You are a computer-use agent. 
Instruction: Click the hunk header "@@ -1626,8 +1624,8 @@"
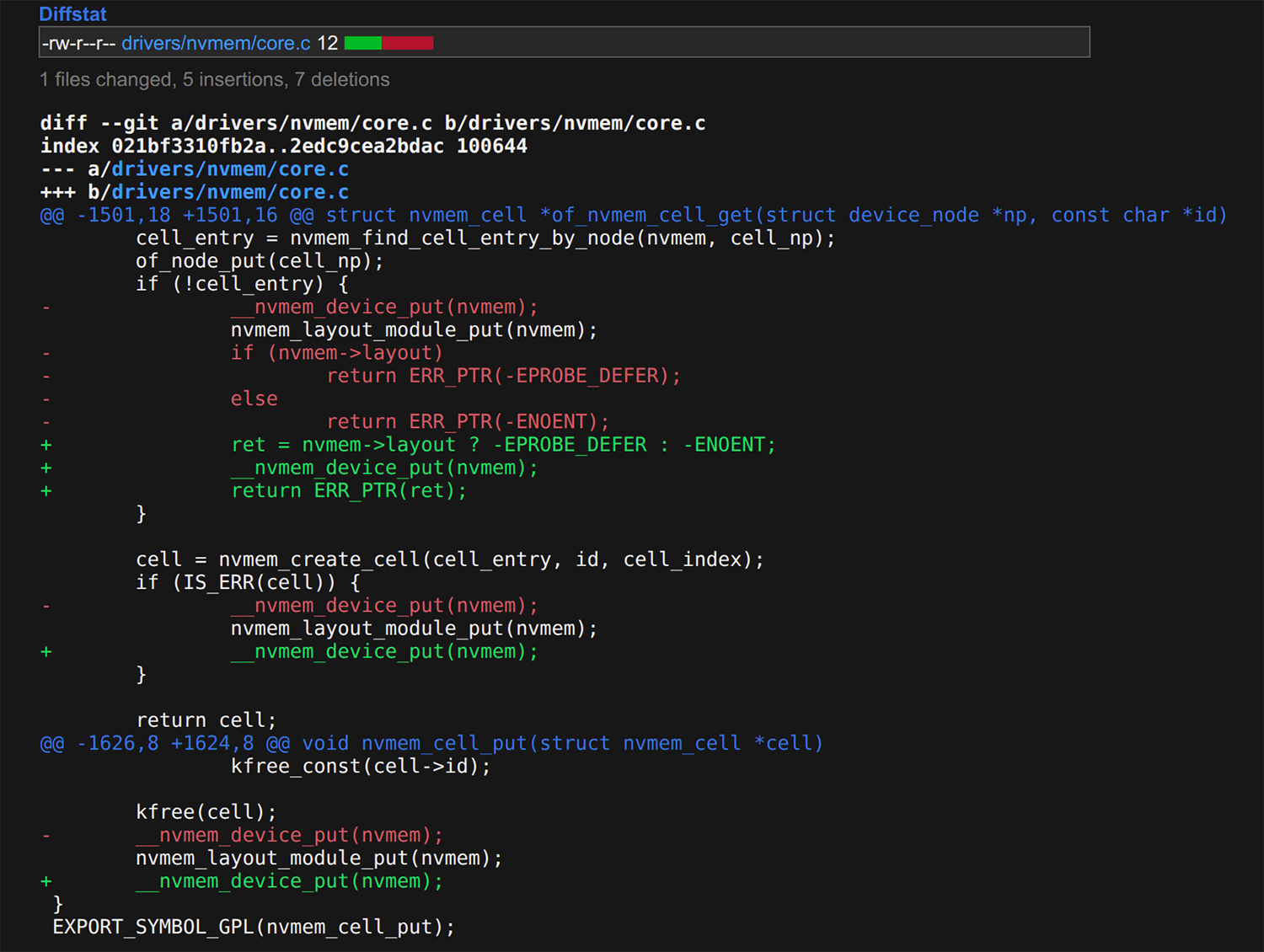point(165,743)
